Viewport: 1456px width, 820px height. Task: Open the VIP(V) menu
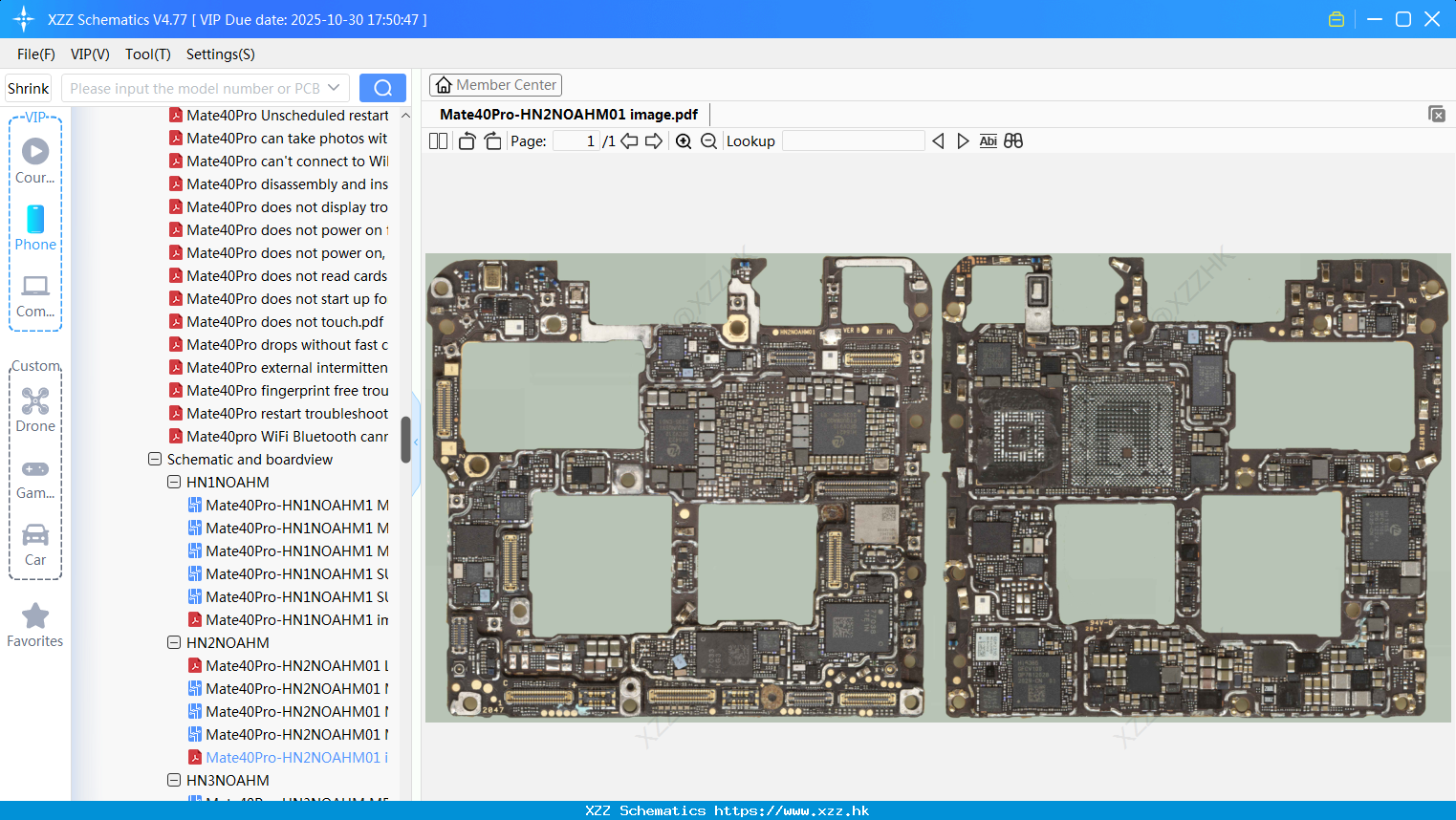[90, 54]
